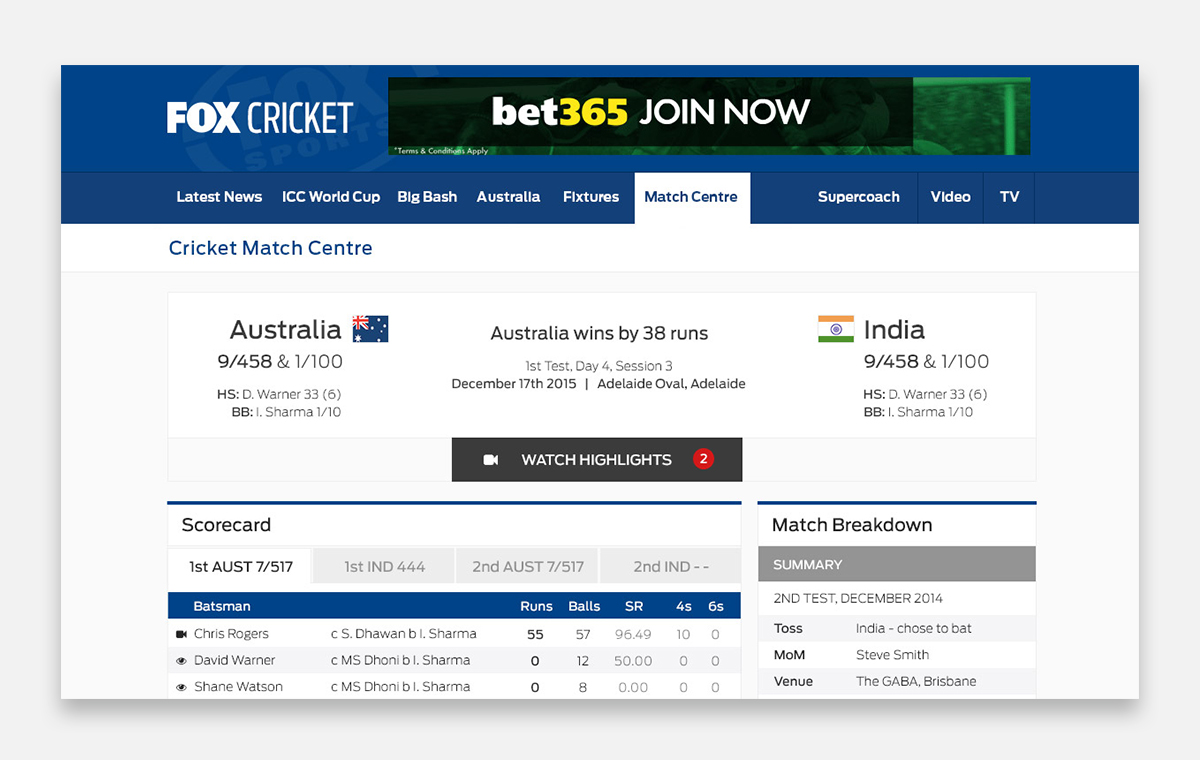Screen dimensions: 1200x760
Task: Open the Fixtures page
Action: [x=591, y=197]
